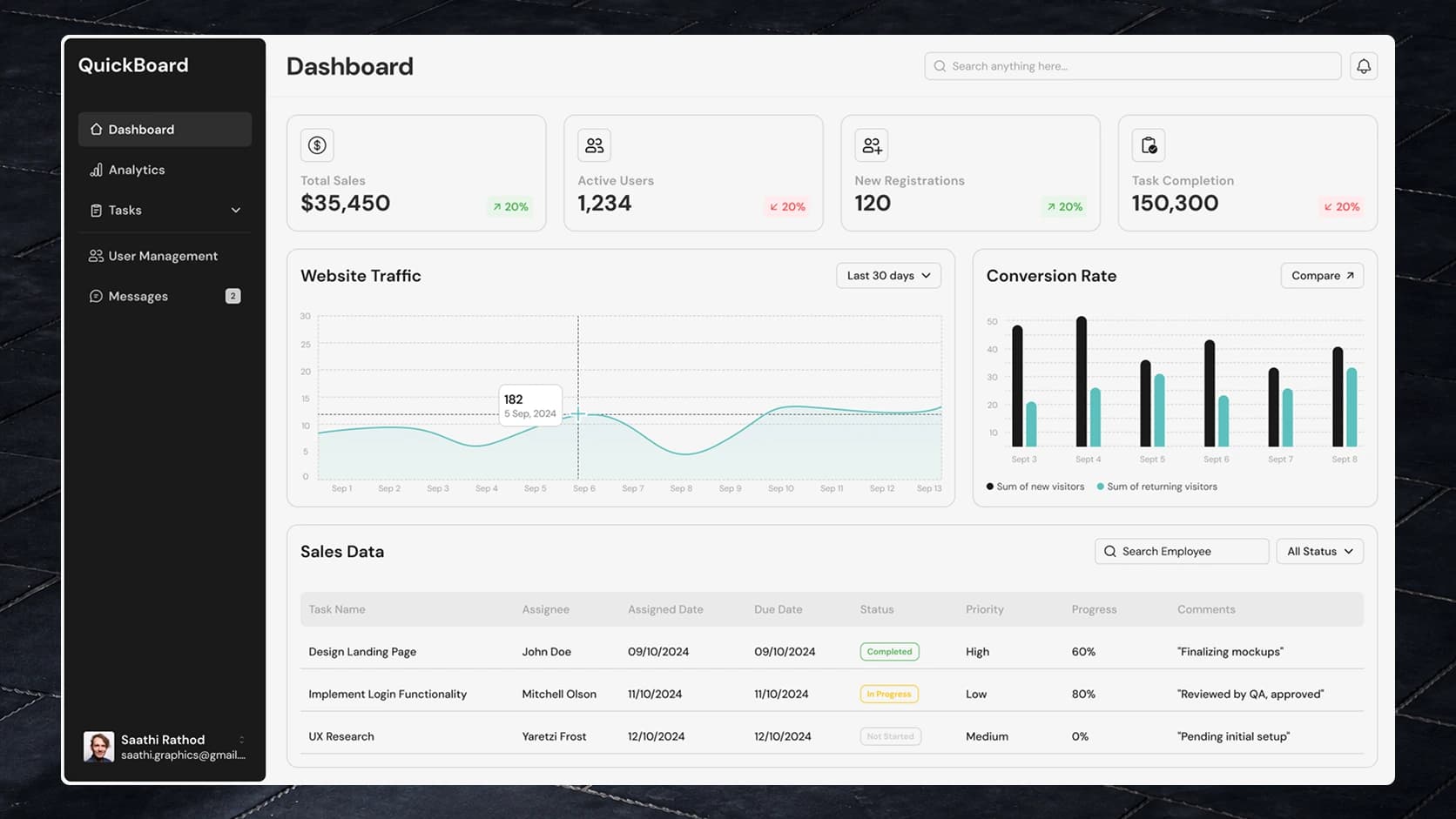Click the In Progress status badge

tap(888, 694)
